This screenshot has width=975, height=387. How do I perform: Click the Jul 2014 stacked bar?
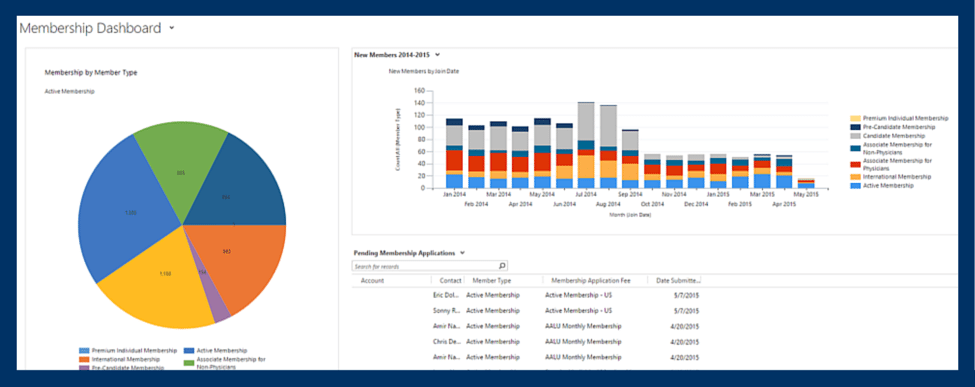(586, 145)
